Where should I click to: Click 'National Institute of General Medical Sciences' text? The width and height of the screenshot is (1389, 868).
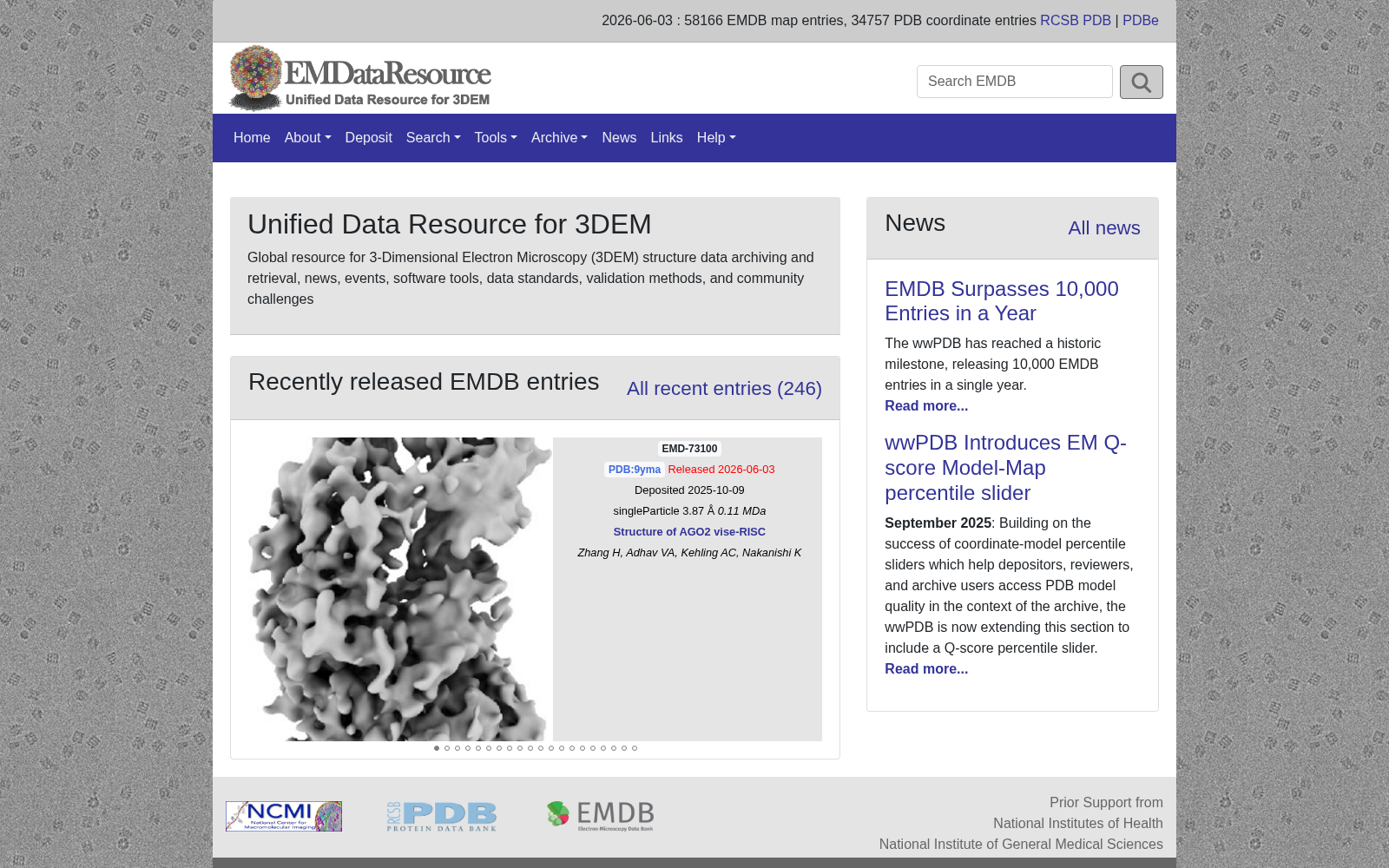coord(1021,845)
